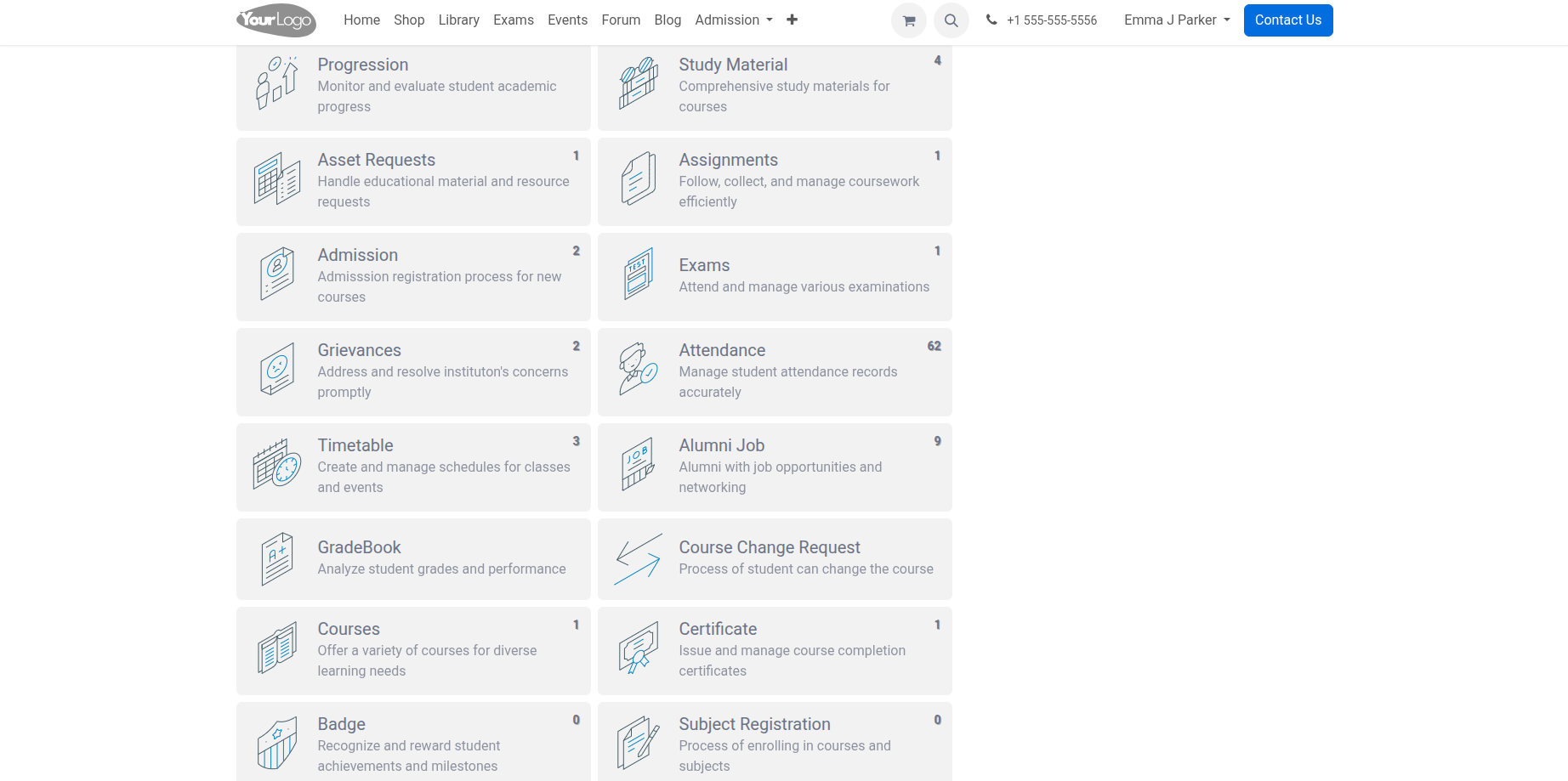
Task: Click the phone handset icon
Action: 991,20
